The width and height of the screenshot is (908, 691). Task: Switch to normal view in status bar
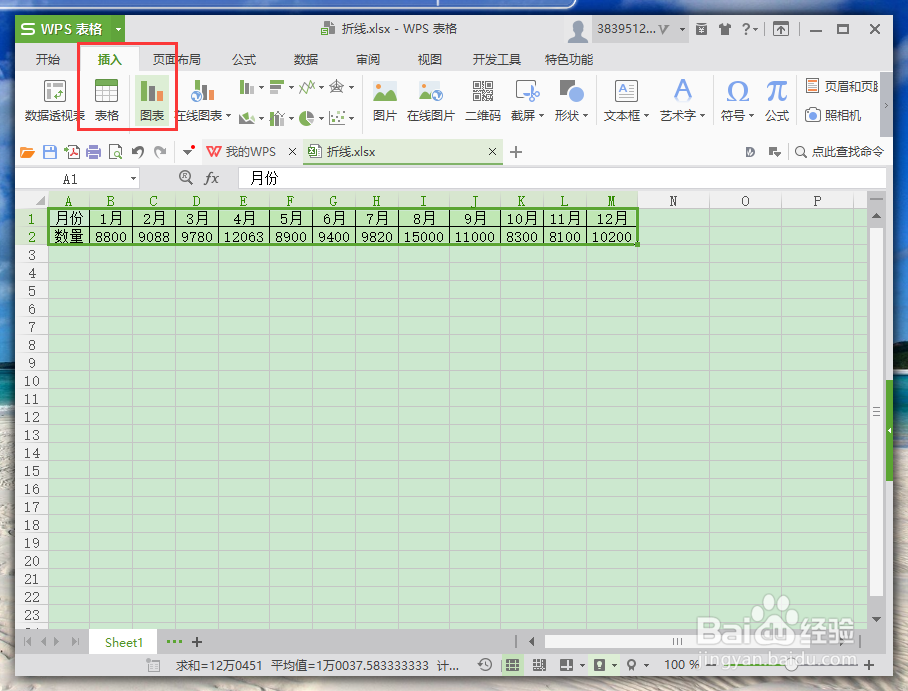[512, 665]
